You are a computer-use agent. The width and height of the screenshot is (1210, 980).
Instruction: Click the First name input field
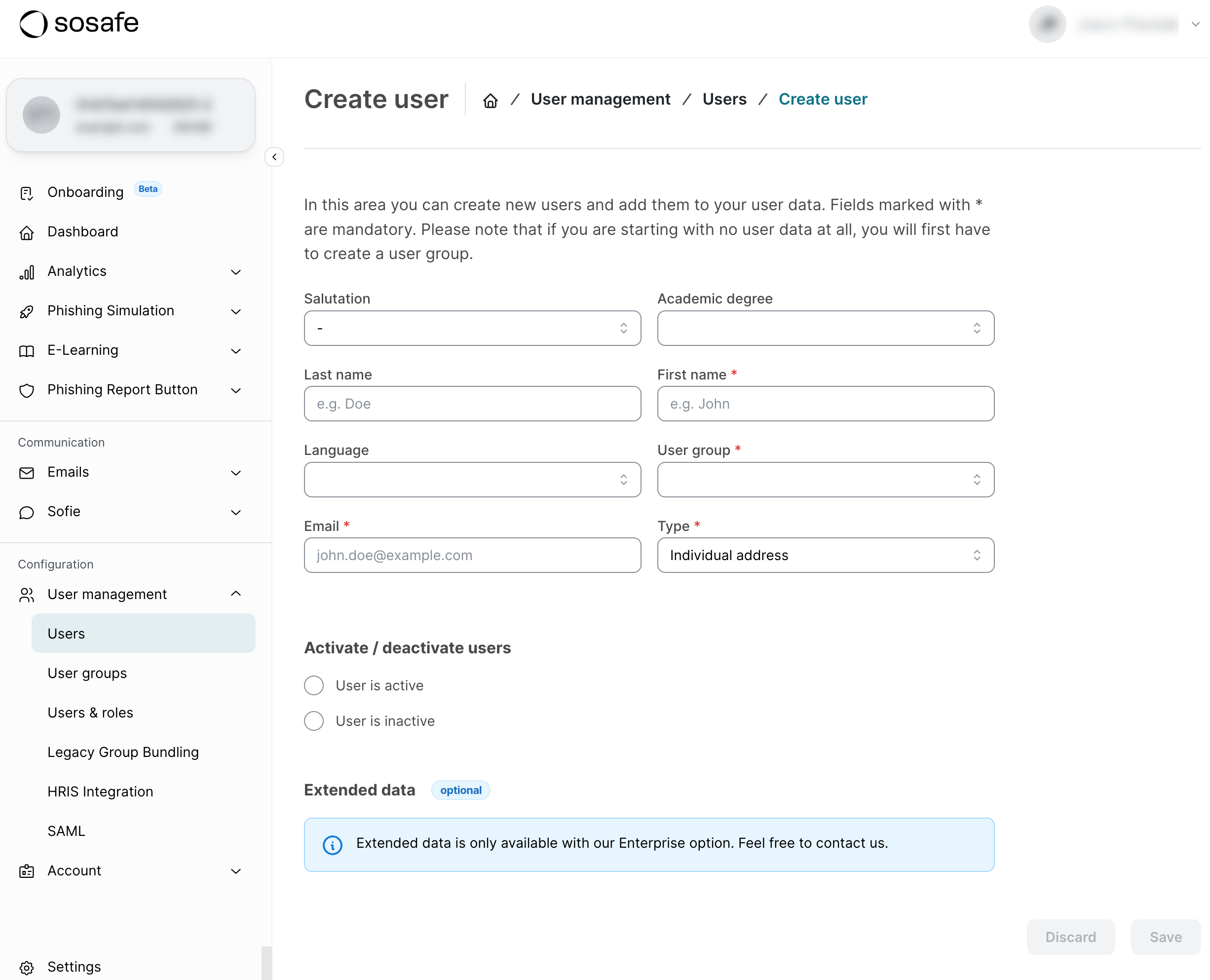point(825,404)
